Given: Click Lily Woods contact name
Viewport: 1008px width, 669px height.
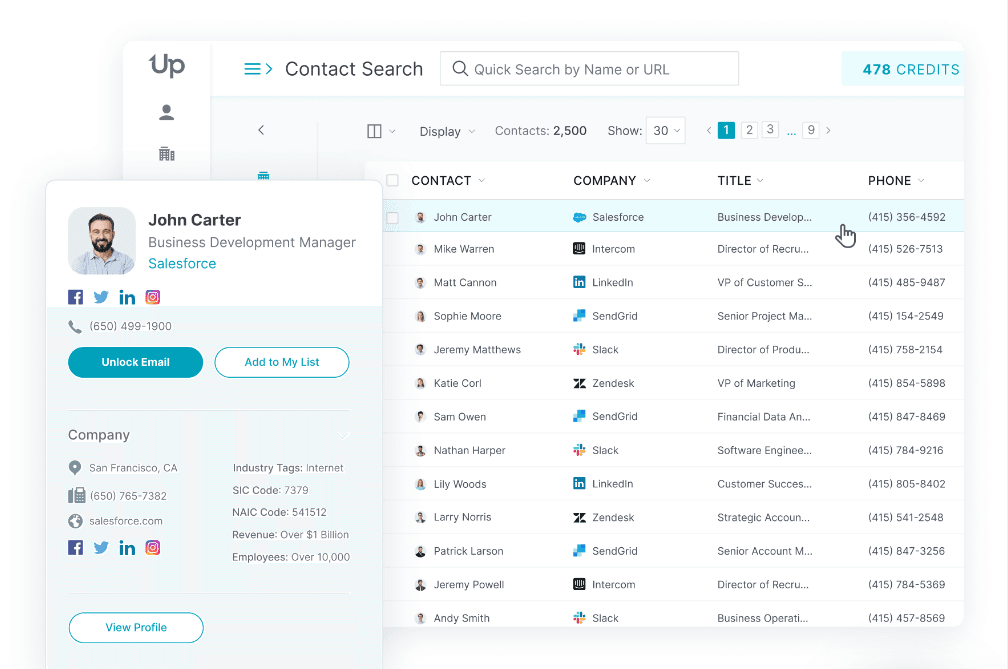Looking at the screenshot, I should pos(460,484).
